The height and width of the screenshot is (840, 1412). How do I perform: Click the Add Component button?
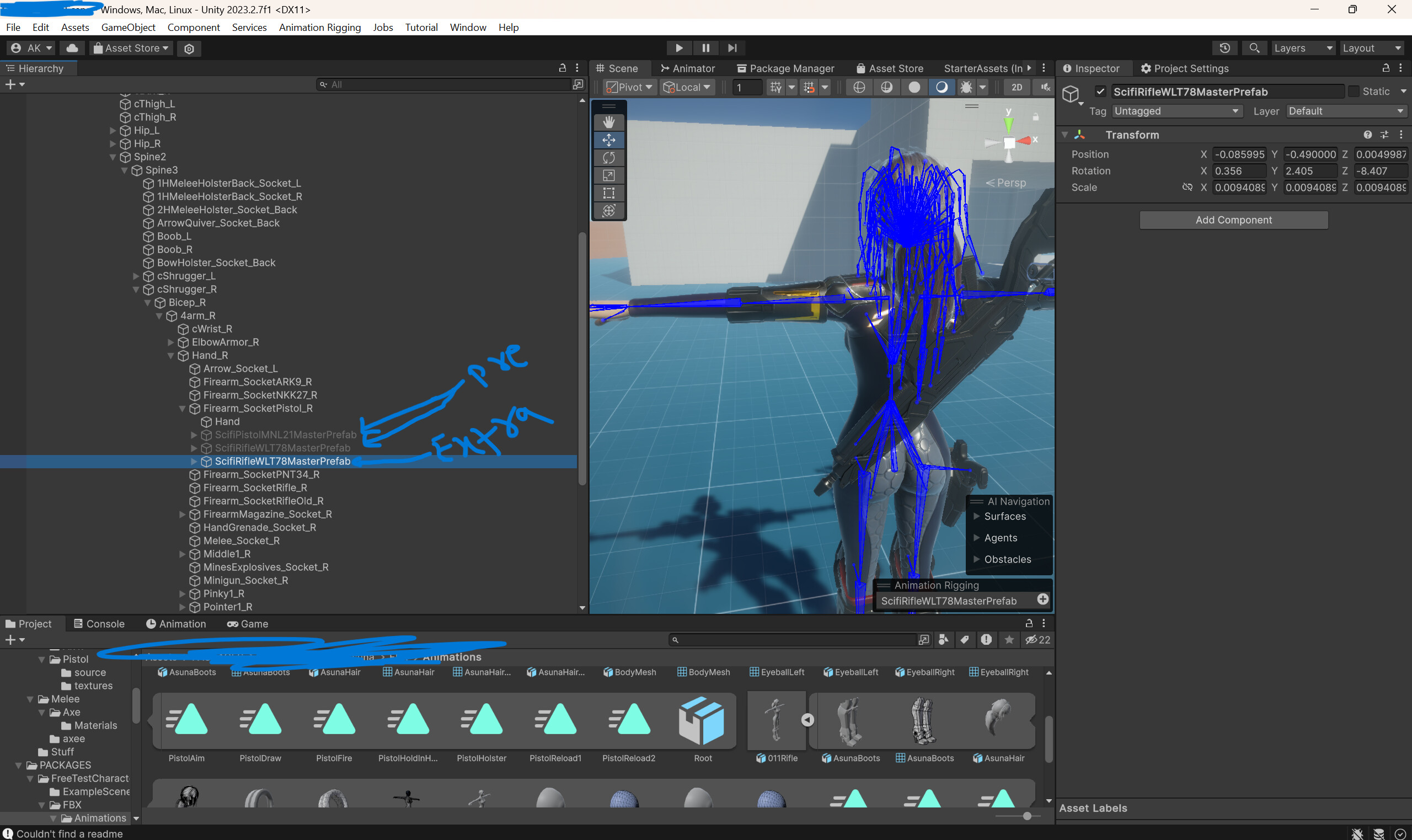[x=1233, y=220]
